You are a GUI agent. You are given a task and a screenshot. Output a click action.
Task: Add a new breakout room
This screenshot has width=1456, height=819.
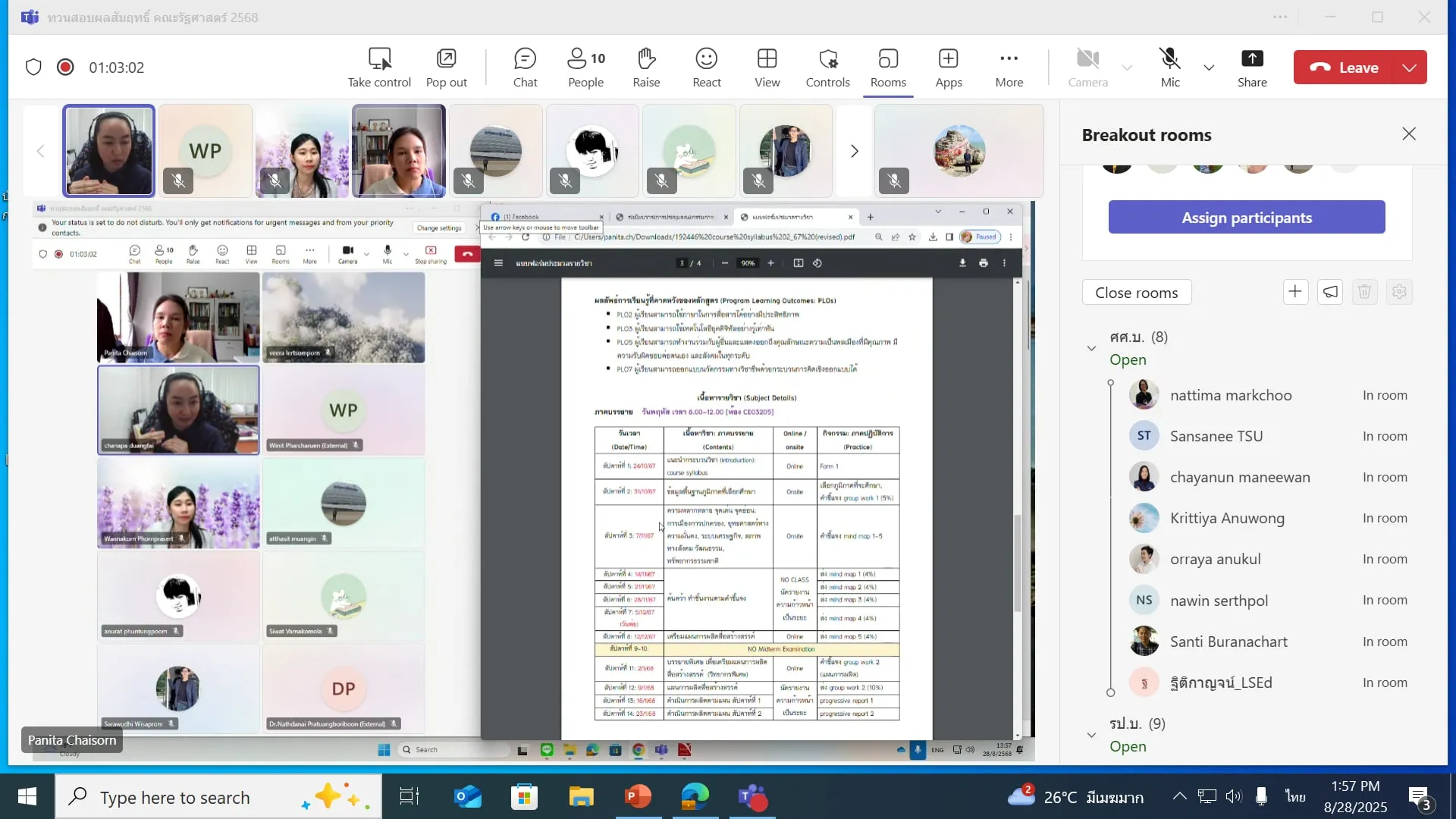pos(1295,292)
